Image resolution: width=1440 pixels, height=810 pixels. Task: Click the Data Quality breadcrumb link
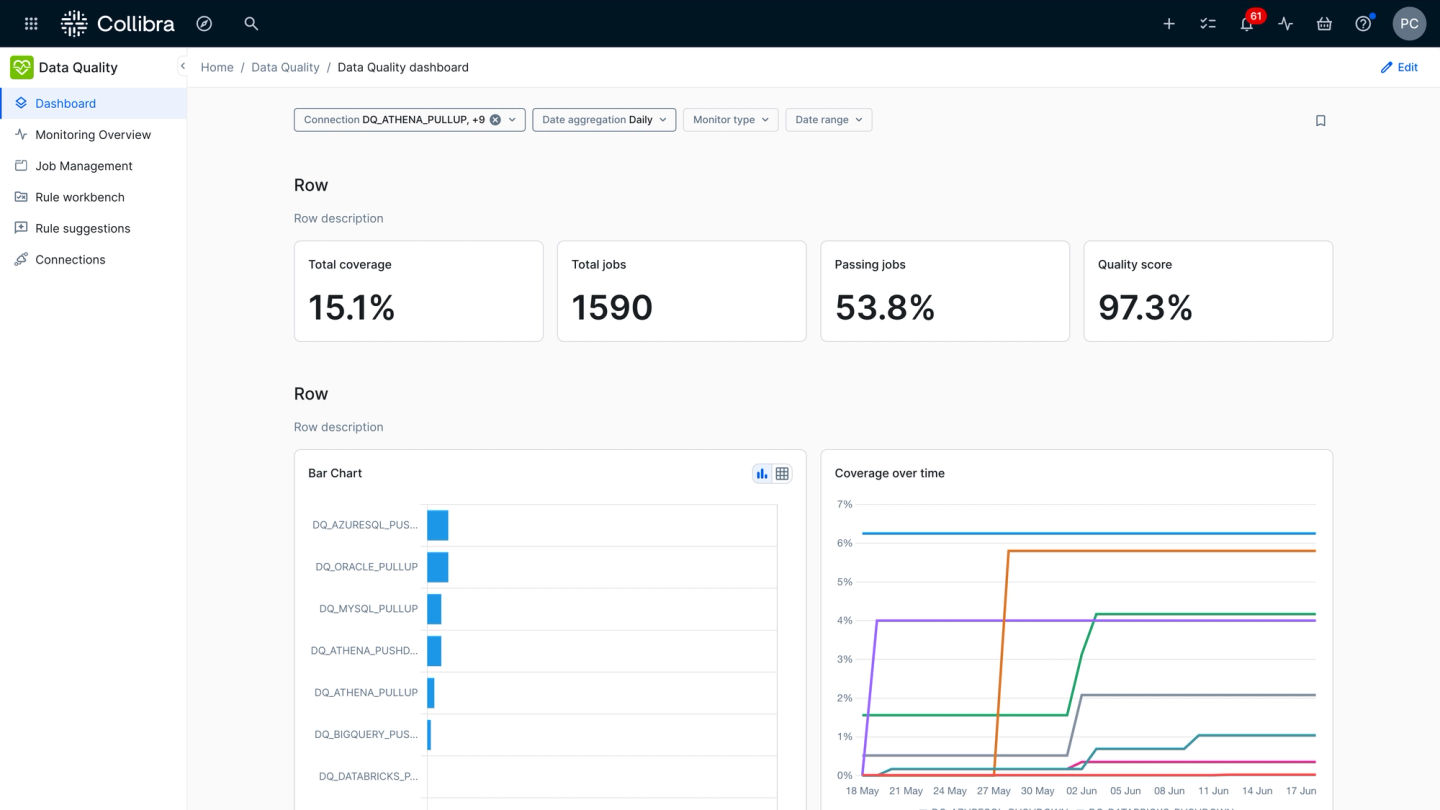pyautogui.click(x=285, y=67)
